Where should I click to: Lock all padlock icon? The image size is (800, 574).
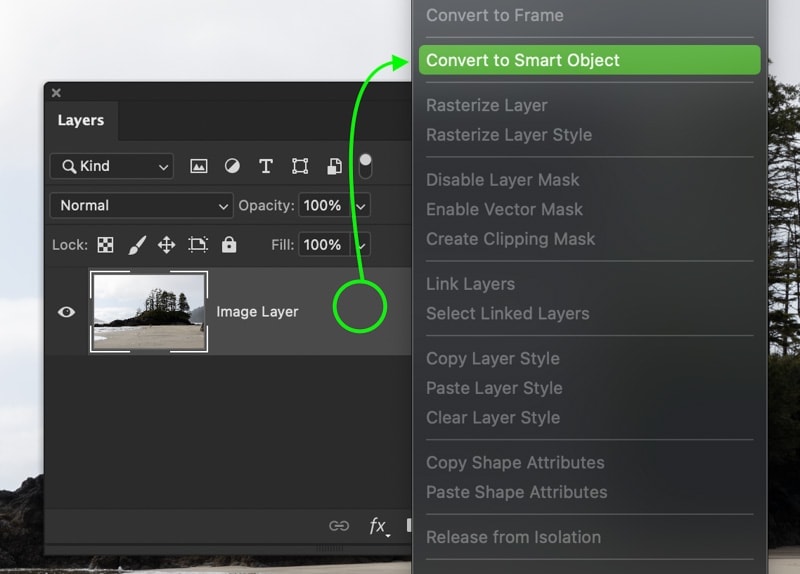click(x=229, y=244)
